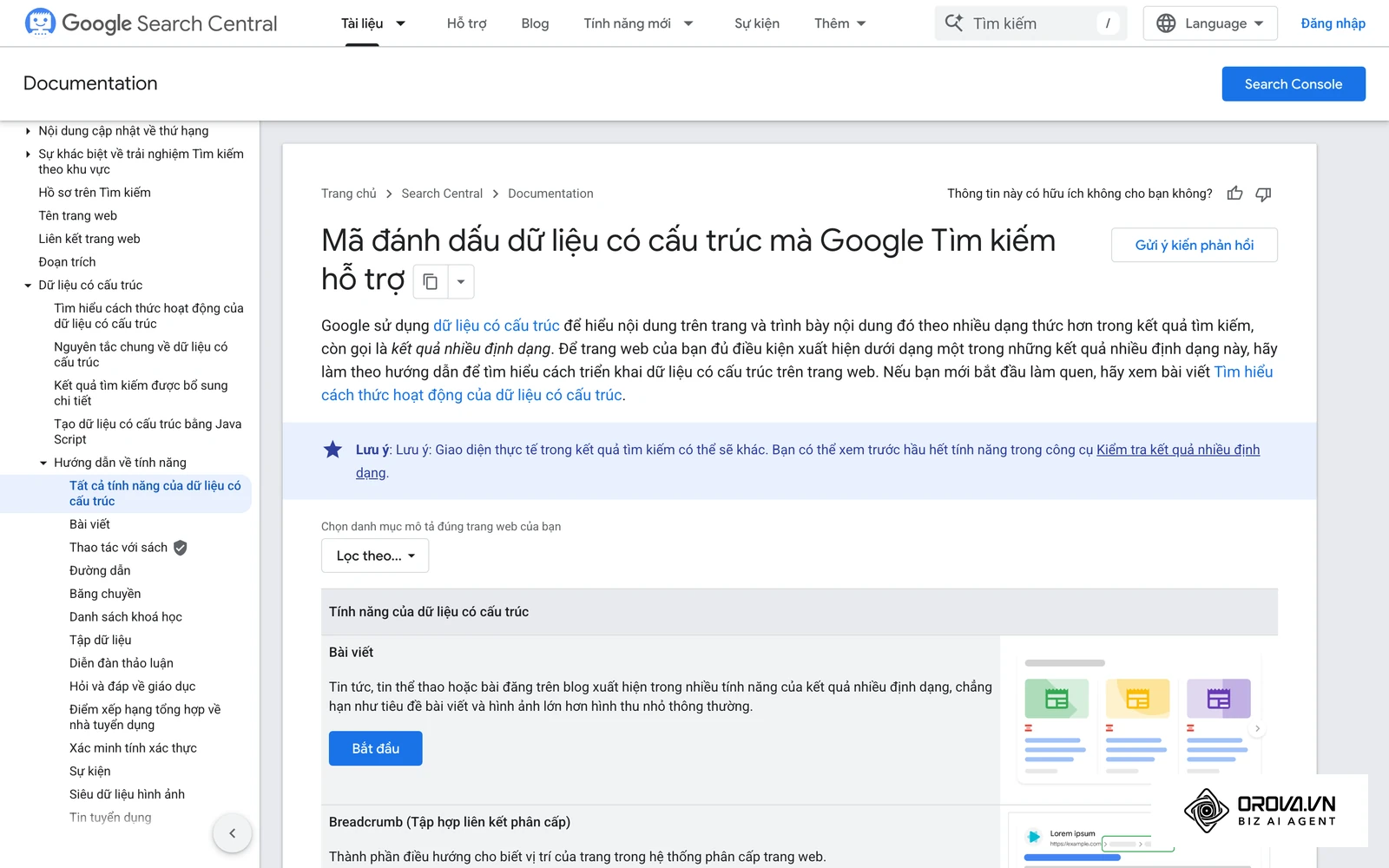Click the thumbs up helpful icon
The image size is (1389, 868).
click(1234, 194)
